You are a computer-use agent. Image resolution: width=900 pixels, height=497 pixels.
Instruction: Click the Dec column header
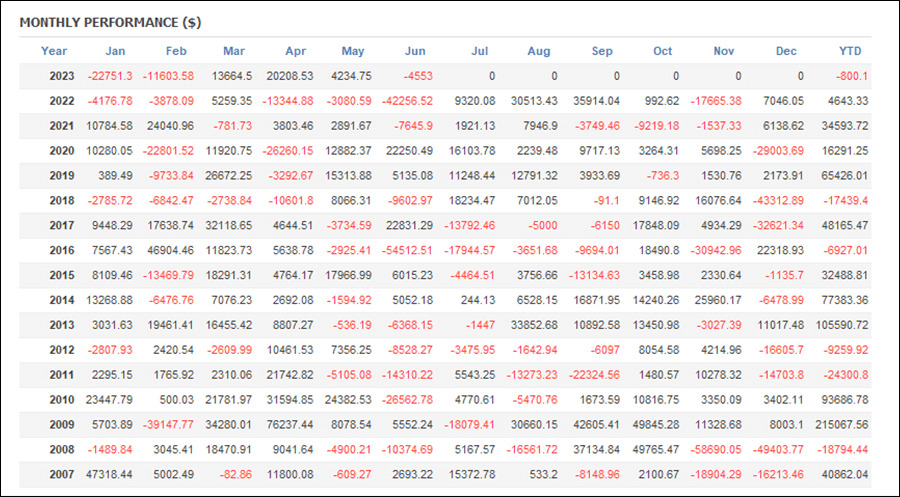pos(786,51)
